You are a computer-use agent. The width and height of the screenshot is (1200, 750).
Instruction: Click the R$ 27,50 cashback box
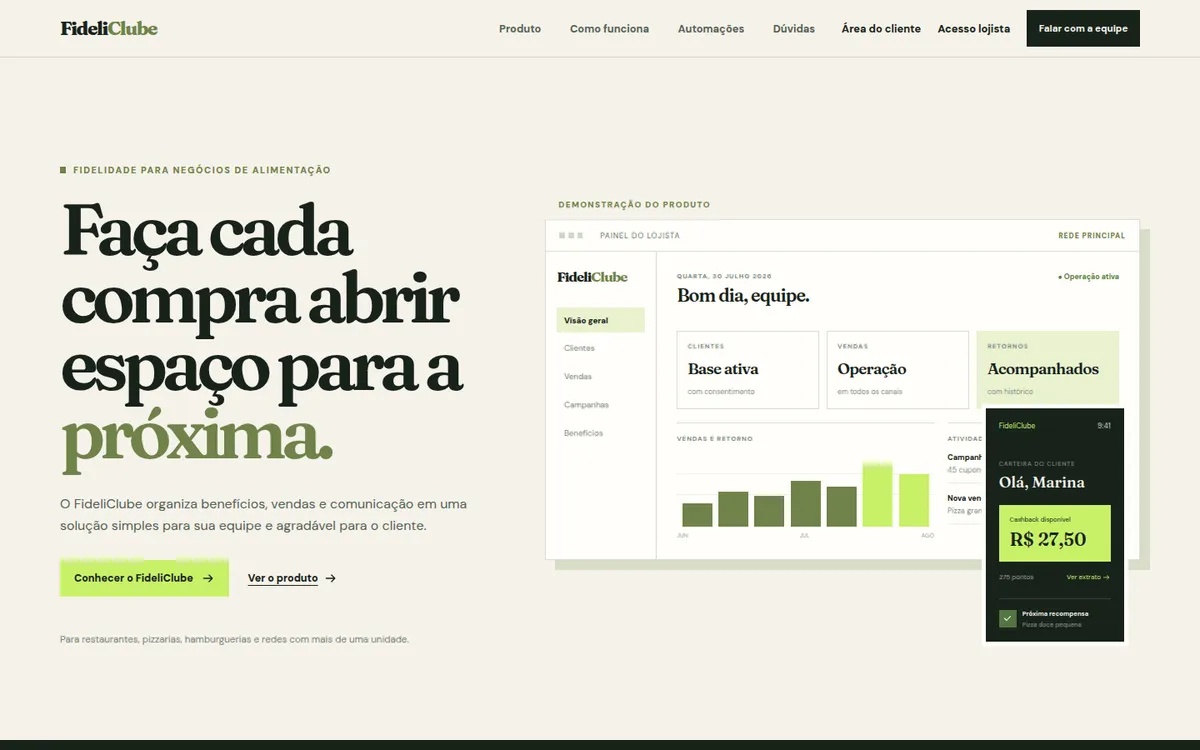1054,533
